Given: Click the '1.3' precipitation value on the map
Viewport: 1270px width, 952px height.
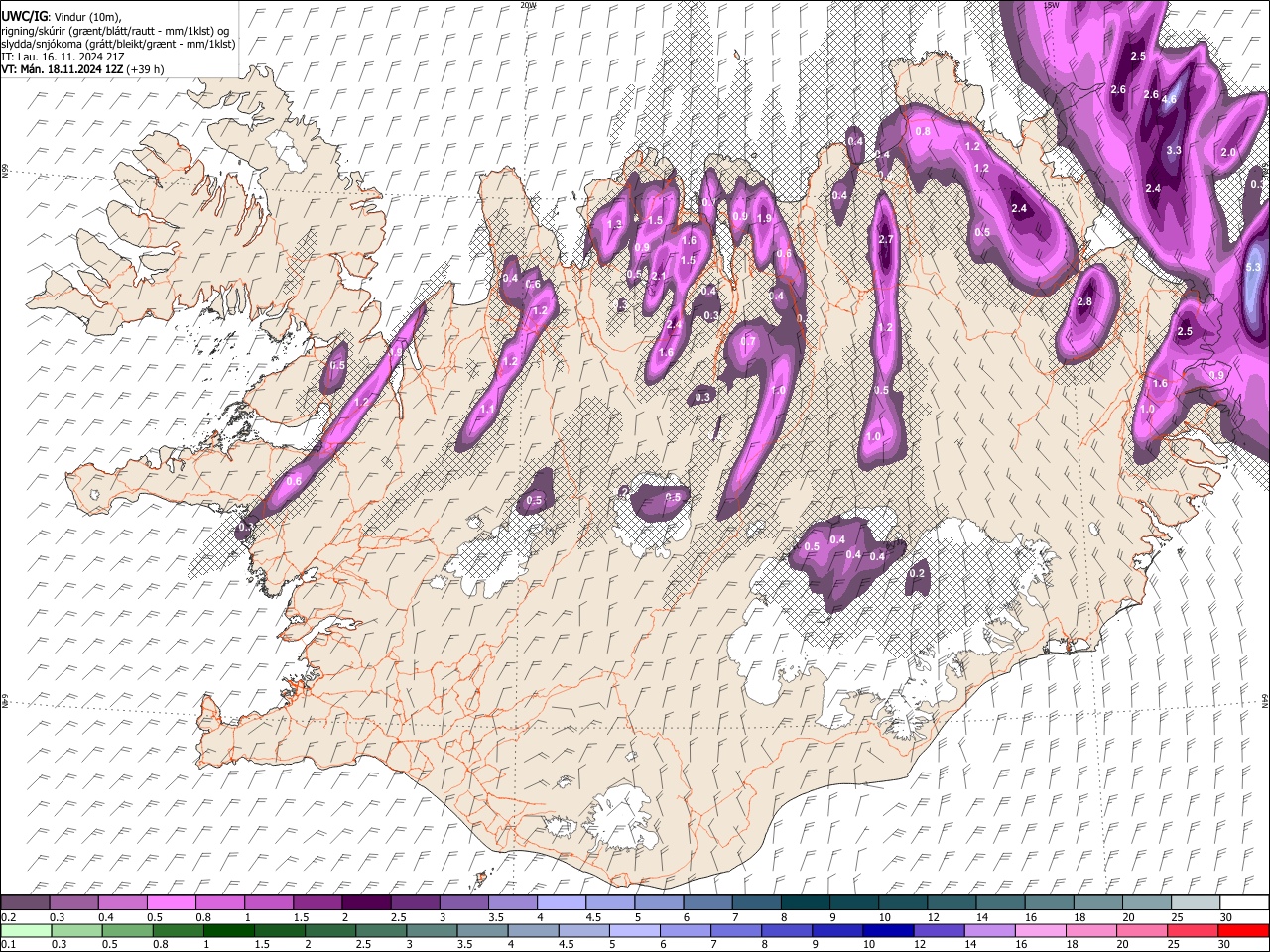Looking at the screenshot, I should click(614, 225).
